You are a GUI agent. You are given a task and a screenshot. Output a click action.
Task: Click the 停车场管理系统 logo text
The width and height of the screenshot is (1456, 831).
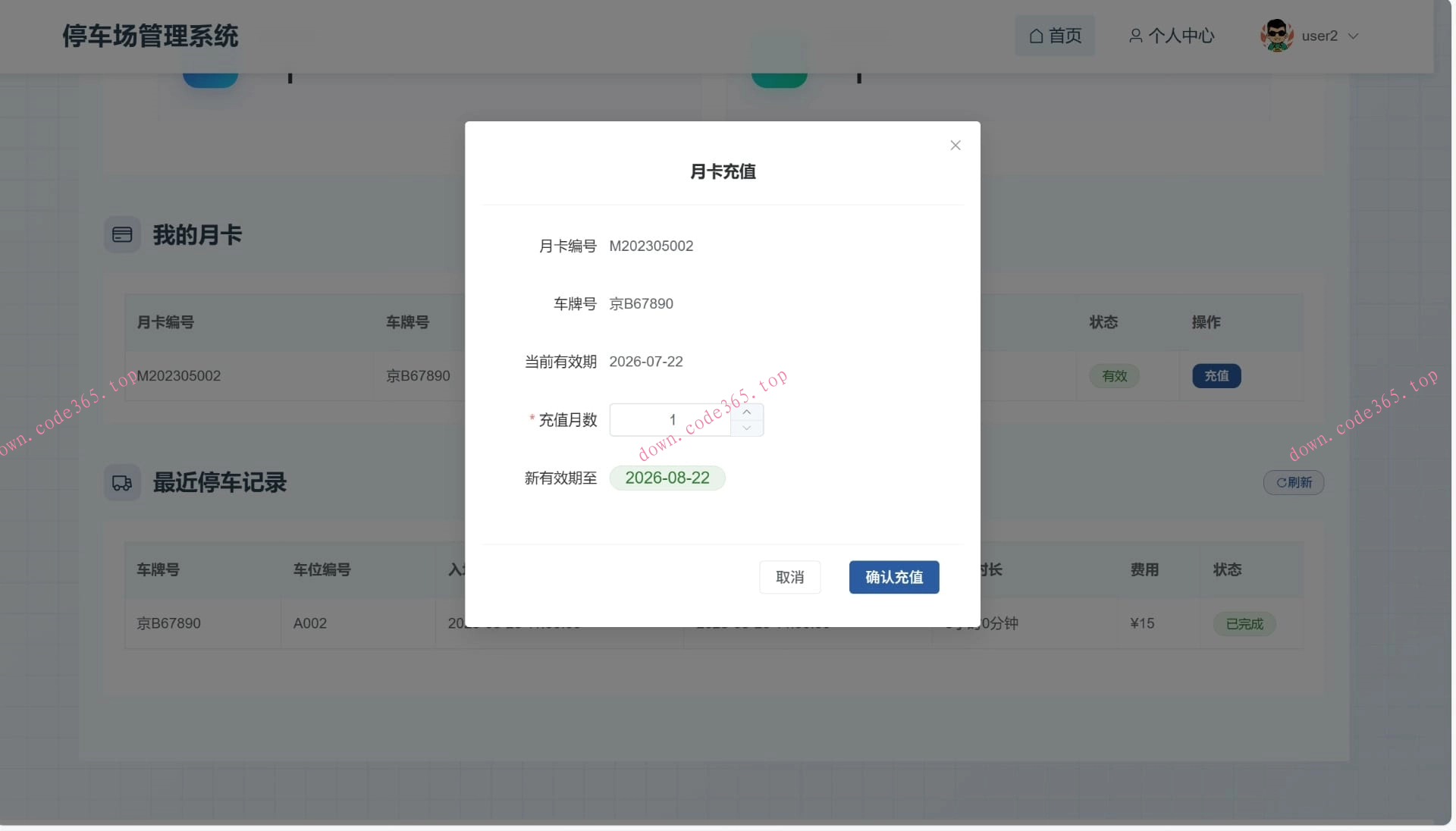click(150, 36)
